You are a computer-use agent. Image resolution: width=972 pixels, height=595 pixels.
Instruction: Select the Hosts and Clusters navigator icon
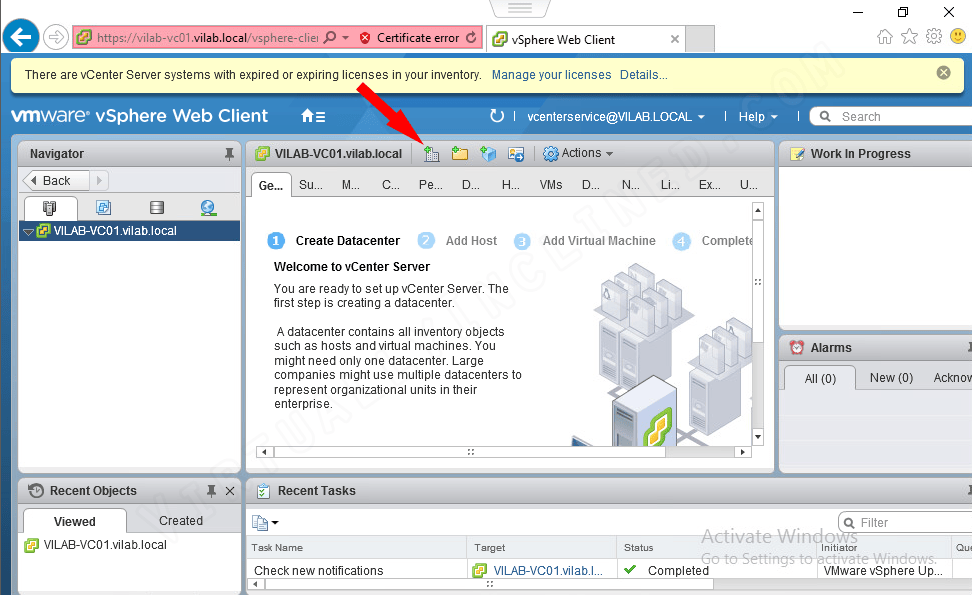[50, 208]
